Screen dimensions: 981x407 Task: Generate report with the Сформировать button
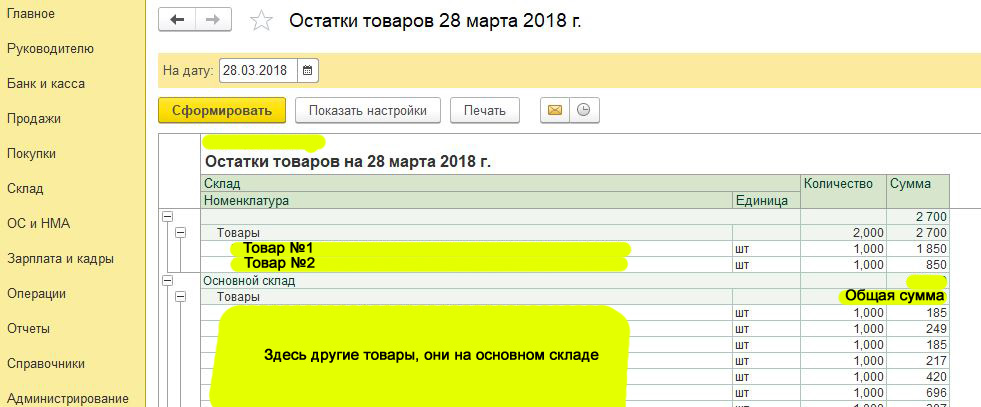[222, 111]
